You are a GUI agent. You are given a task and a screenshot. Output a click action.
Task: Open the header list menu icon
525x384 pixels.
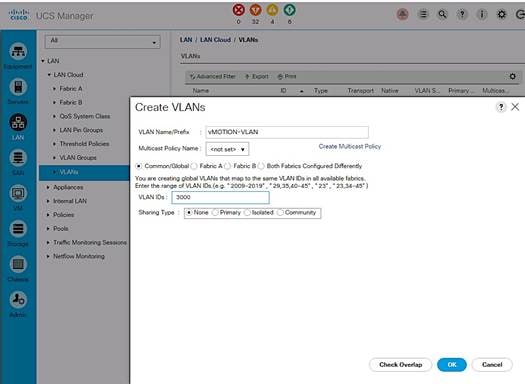[x=423, y=14]
